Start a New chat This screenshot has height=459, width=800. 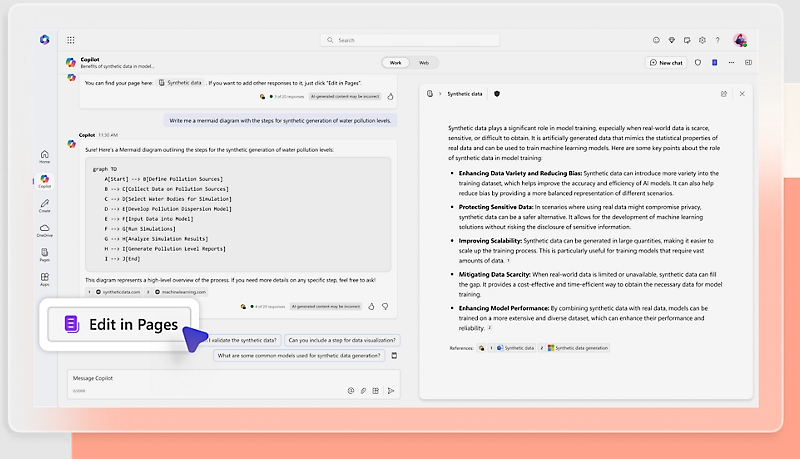tap(666, 63)
